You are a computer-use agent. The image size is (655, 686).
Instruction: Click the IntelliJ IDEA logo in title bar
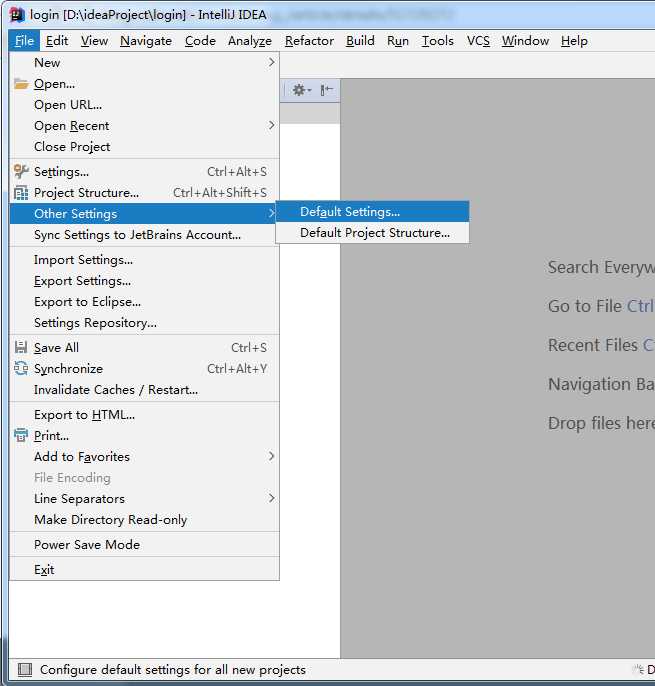[17, 14]
